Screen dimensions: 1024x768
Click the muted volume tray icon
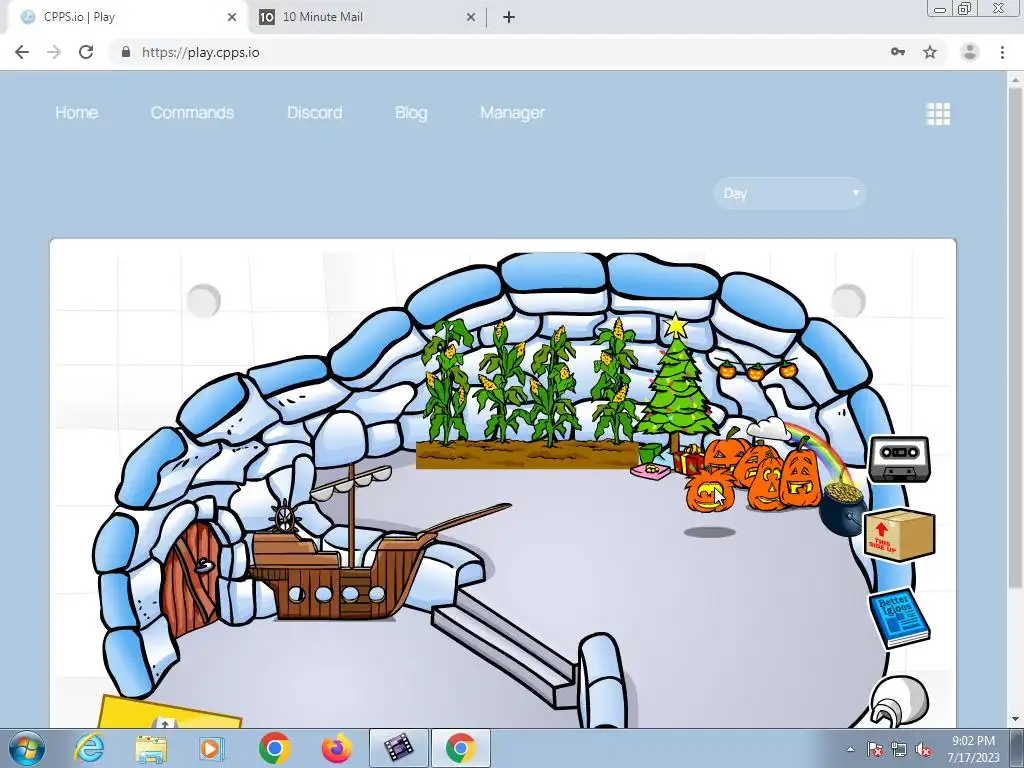923,750
